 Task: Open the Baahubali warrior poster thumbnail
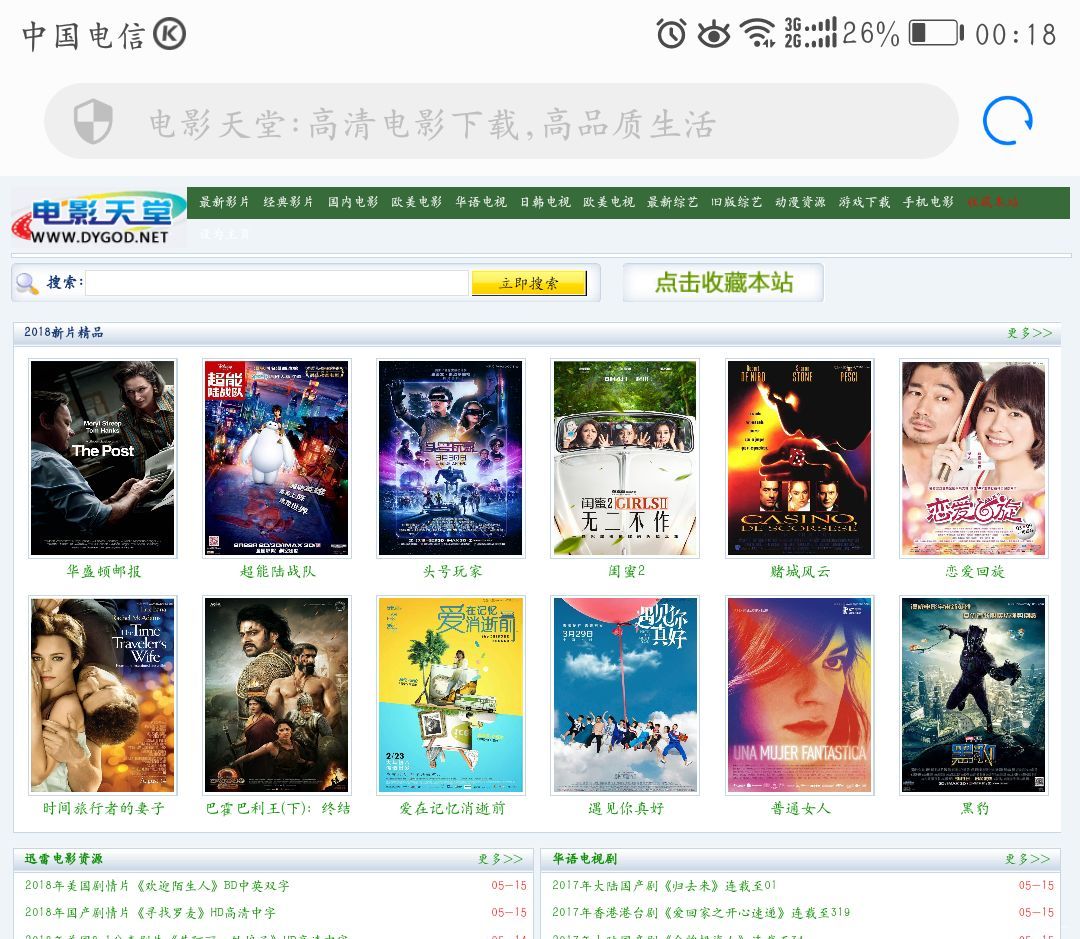click(276, 695)
